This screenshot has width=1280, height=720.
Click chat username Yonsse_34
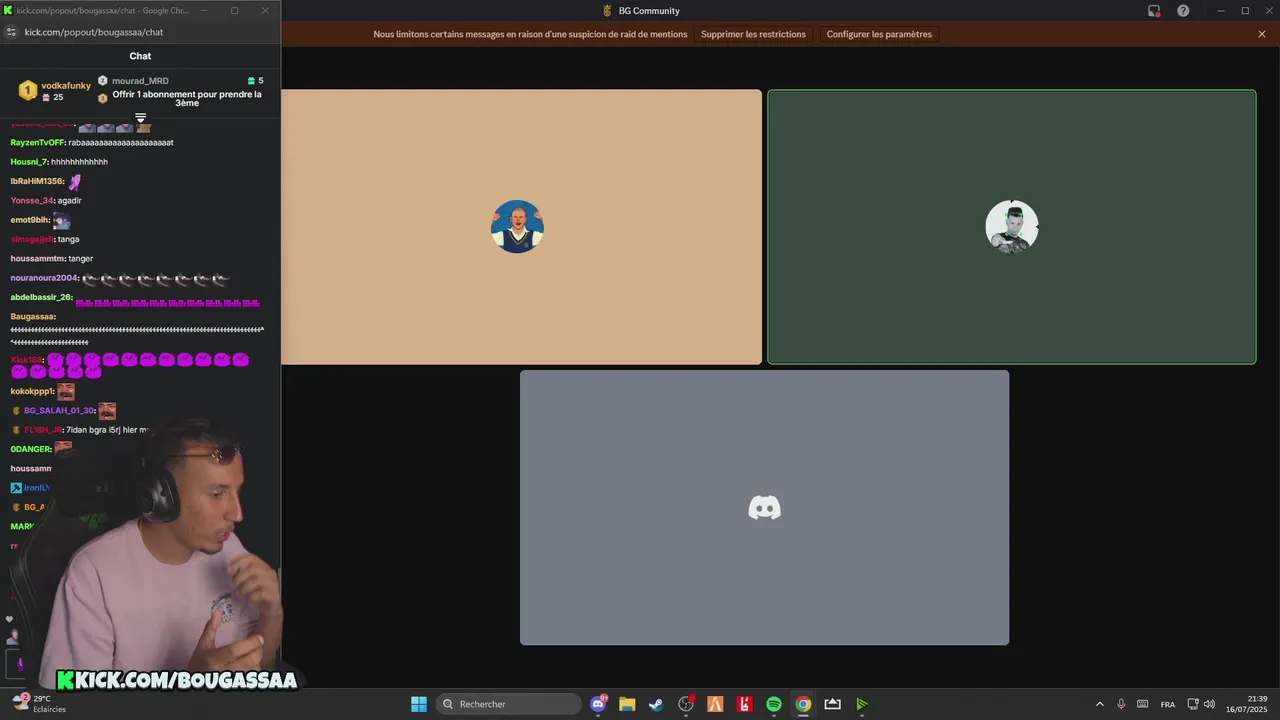(32, 201)
